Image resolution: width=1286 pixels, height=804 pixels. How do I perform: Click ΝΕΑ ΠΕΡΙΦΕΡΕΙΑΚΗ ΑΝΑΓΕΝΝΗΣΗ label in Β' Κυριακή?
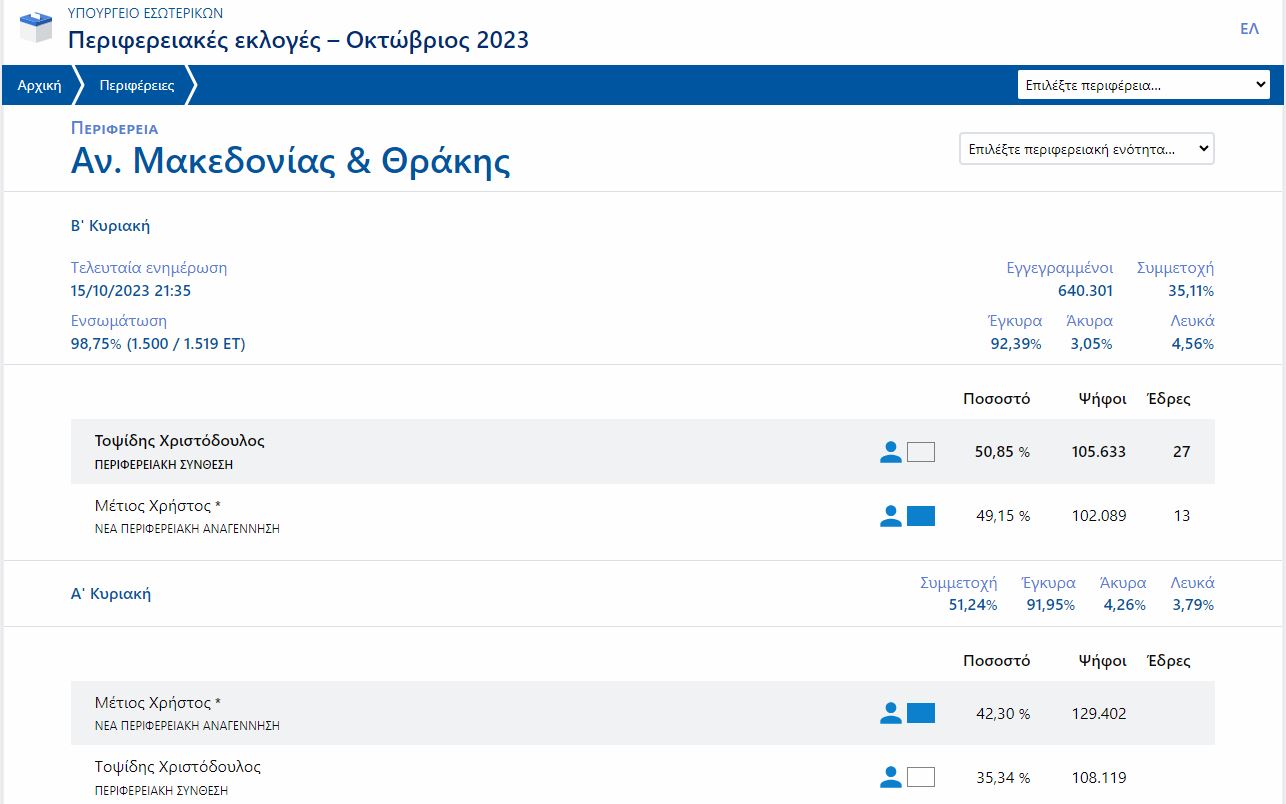[x=187, y=529]
